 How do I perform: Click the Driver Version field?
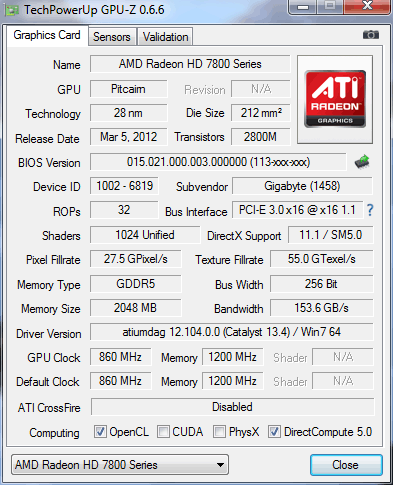click(232, 332)
